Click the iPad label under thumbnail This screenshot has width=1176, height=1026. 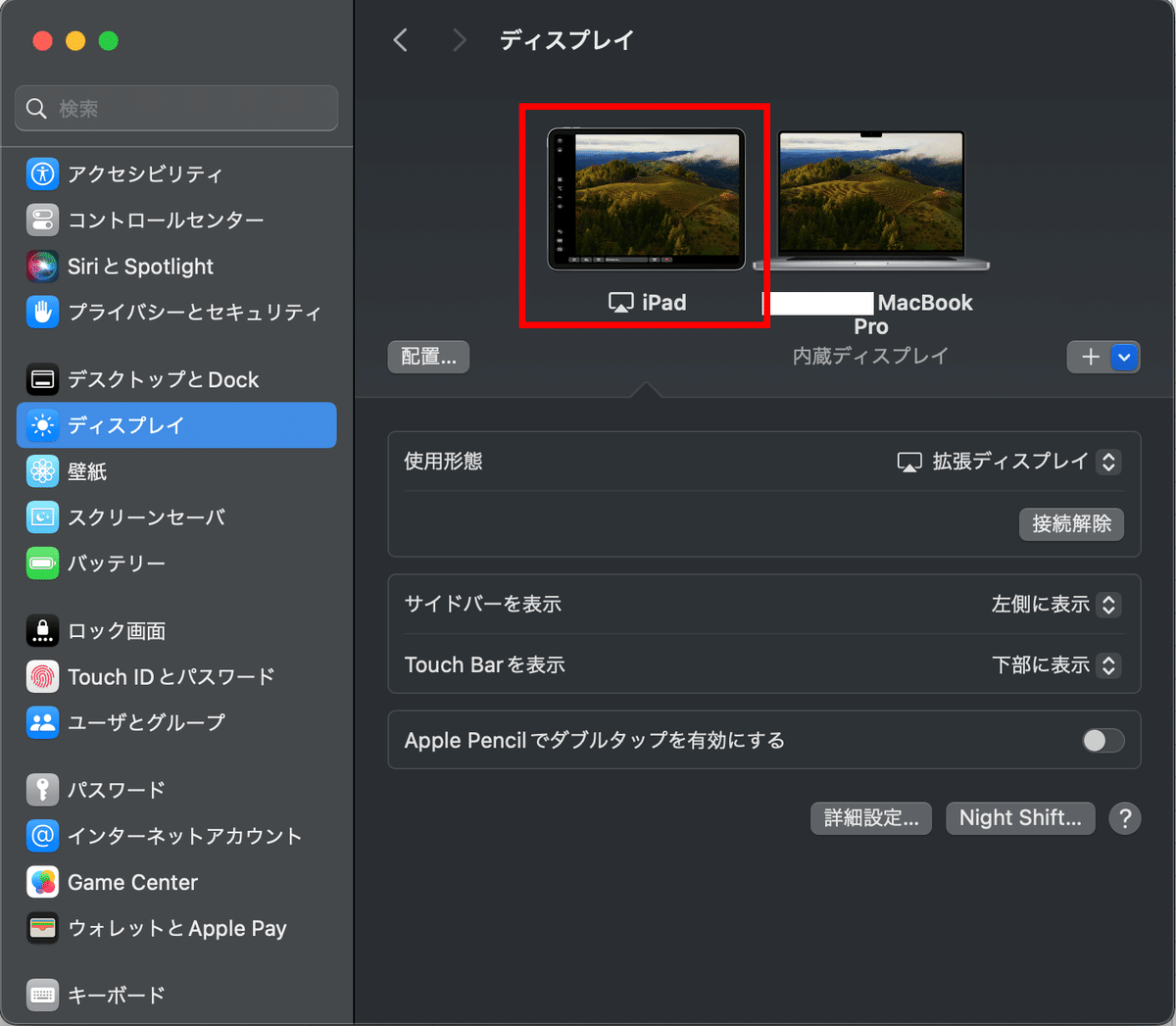point(663,303)
